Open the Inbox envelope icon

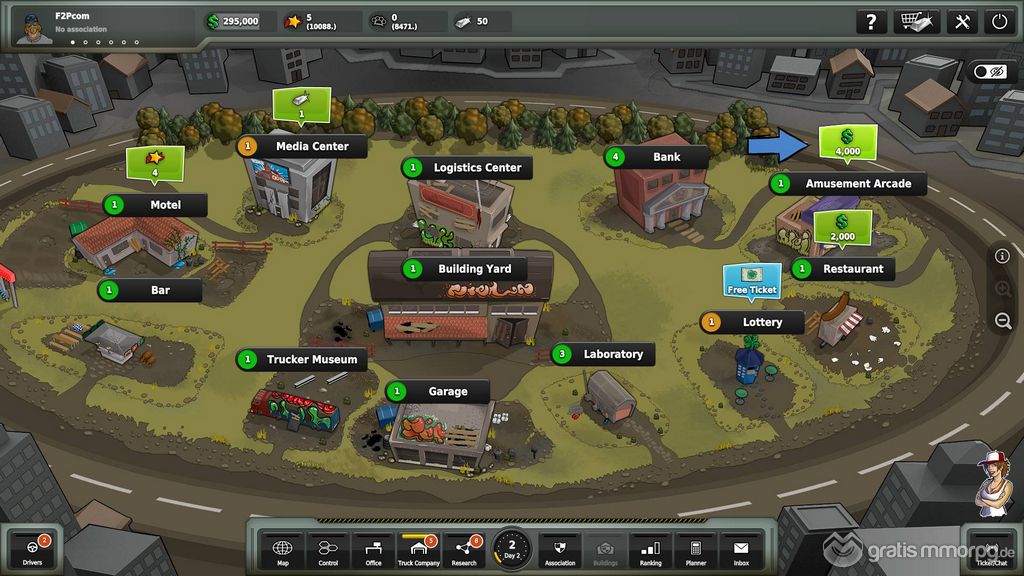click(x=741, y=551)
